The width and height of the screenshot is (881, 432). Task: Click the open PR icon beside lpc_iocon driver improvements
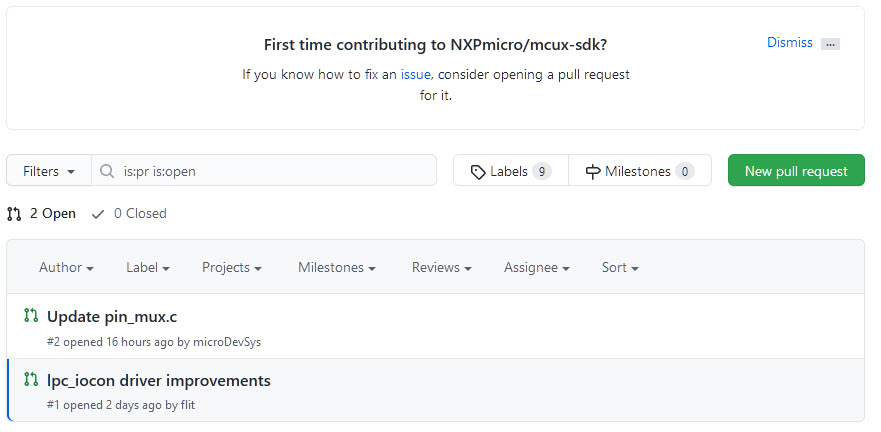[x=31, y=380]
